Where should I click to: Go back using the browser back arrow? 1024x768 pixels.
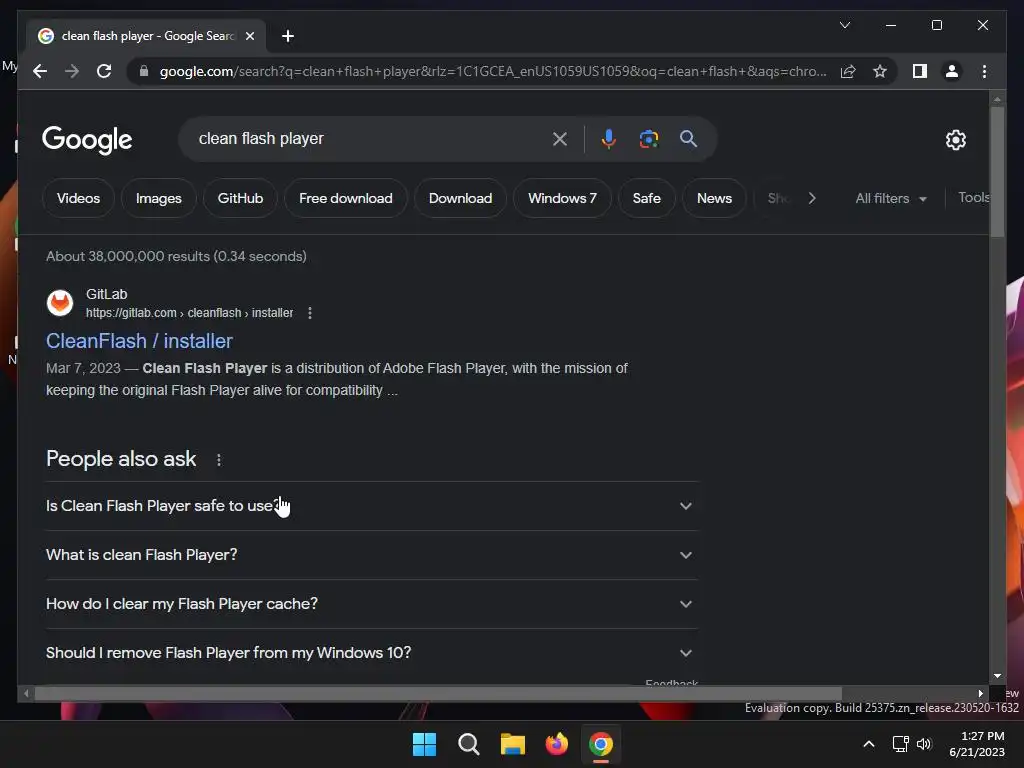[40, 71]
